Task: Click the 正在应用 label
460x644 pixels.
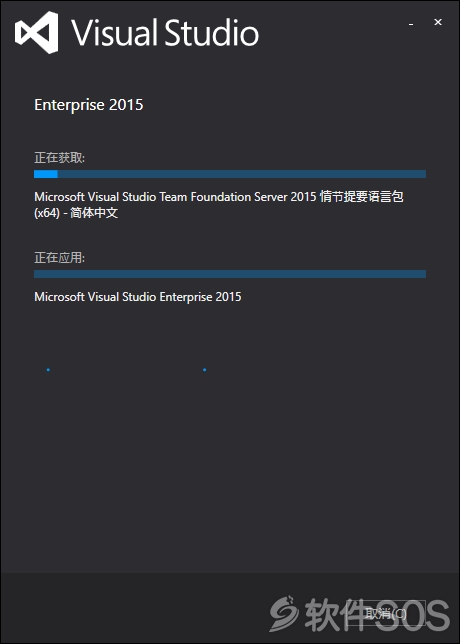Action: click(60, 258)
